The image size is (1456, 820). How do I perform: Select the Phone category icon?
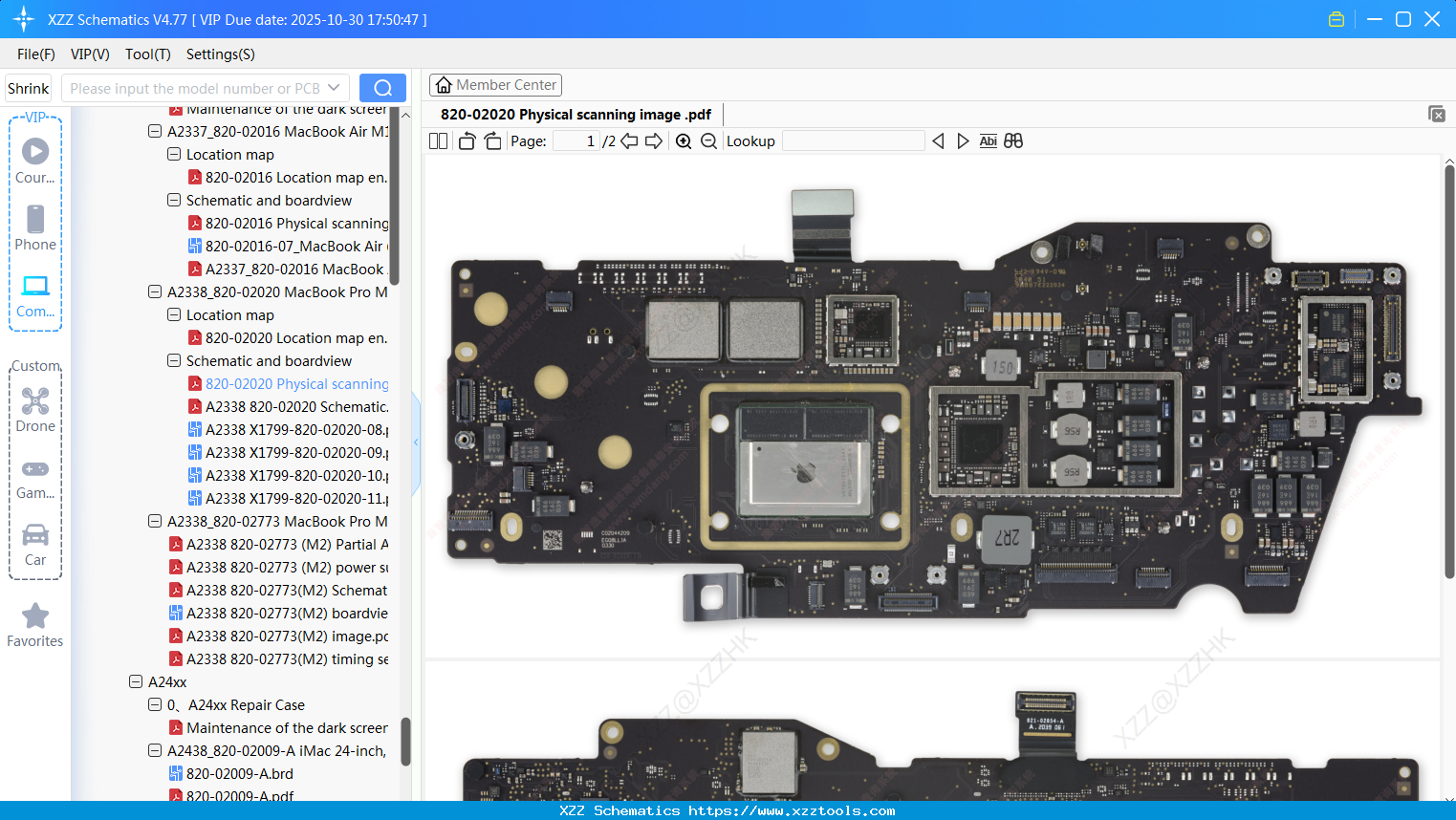(x=35, y=227)
